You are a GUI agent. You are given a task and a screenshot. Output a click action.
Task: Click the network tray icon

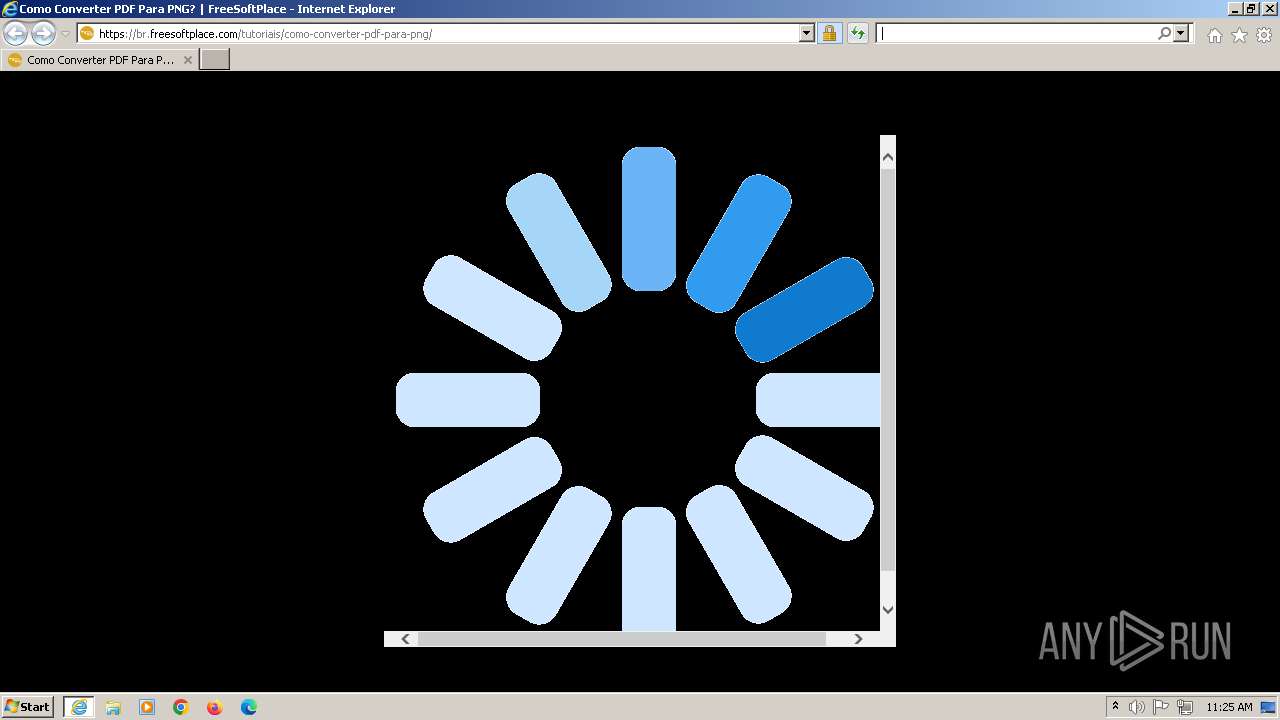[x=1185, y=707]
